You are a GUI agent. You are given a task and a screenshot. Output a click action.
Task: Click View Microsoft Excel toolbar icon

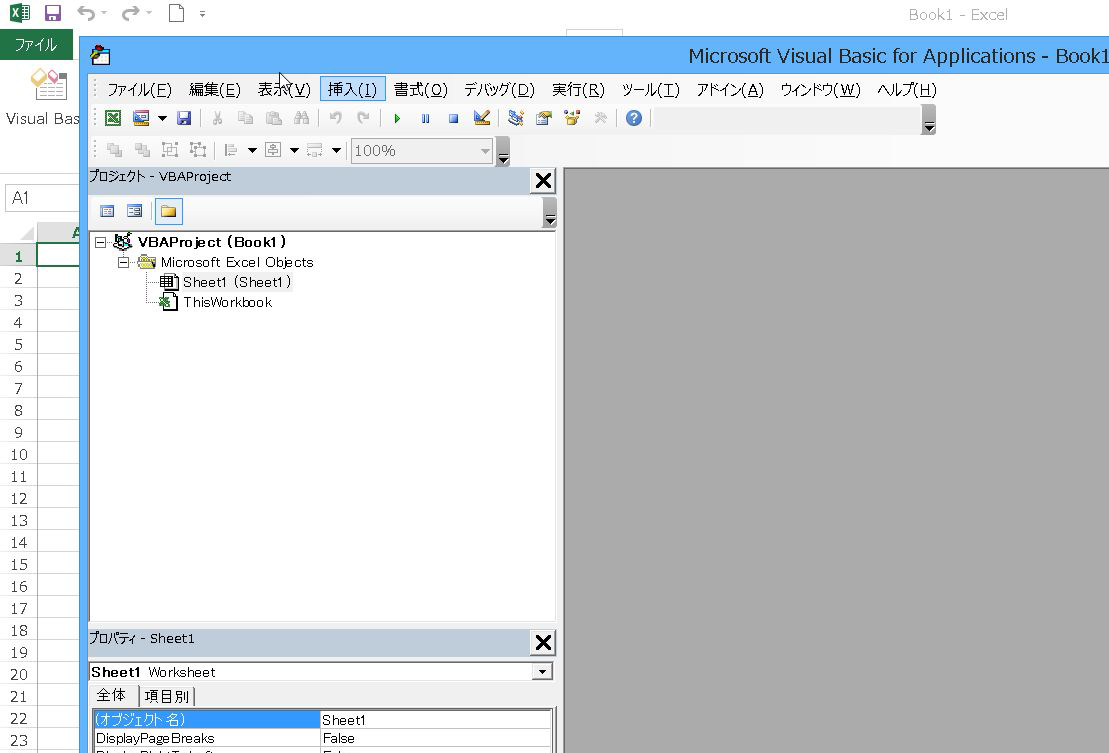[x=113, y=118]
